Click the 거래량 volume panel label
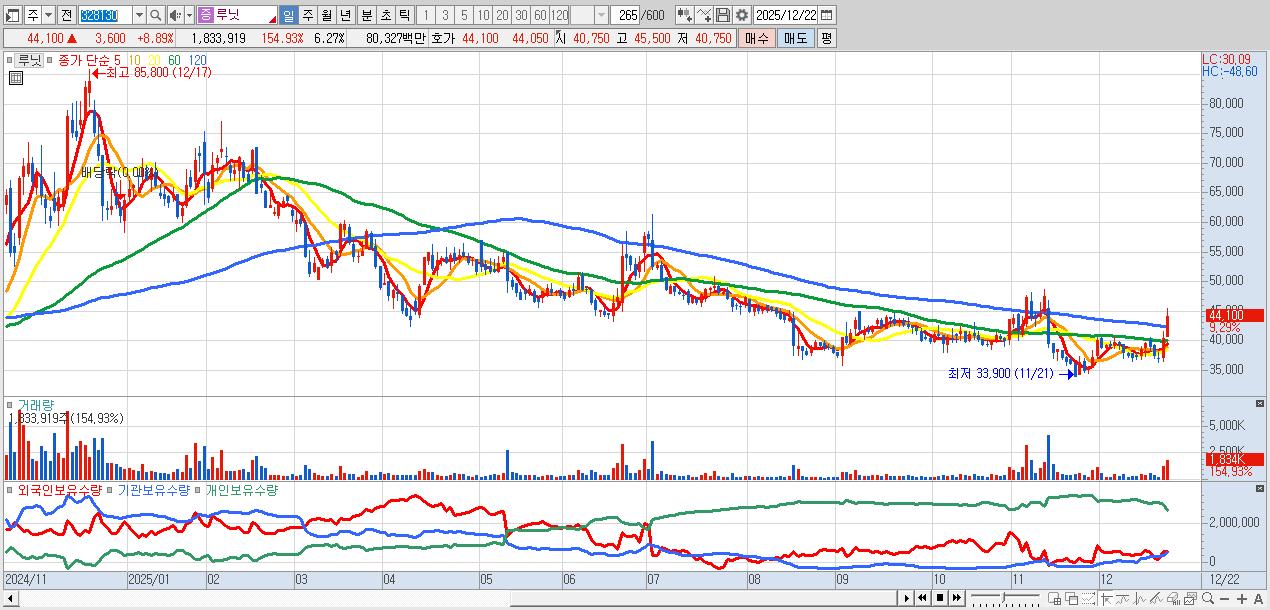The width and height of the screenshot is (1270, 610). point(35,405)
